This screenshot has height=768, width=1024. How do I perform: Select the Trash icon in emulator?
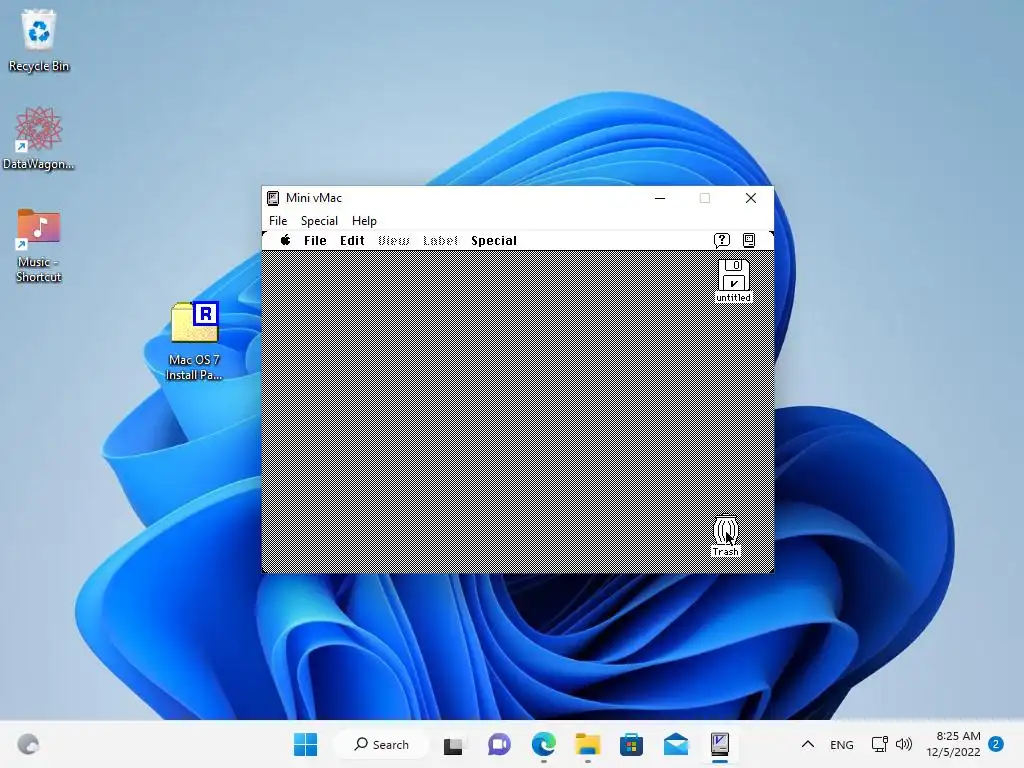pyautogui.click(x=726, y=536)
